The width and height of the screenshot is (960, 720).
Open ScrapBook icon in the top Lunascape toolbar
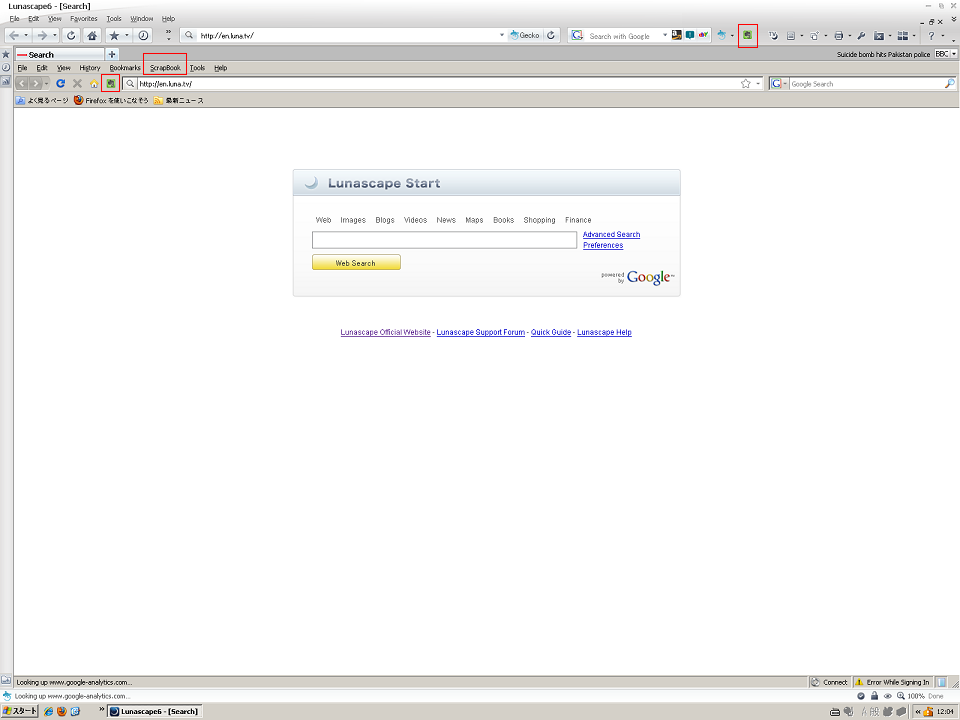pos(748,36)
